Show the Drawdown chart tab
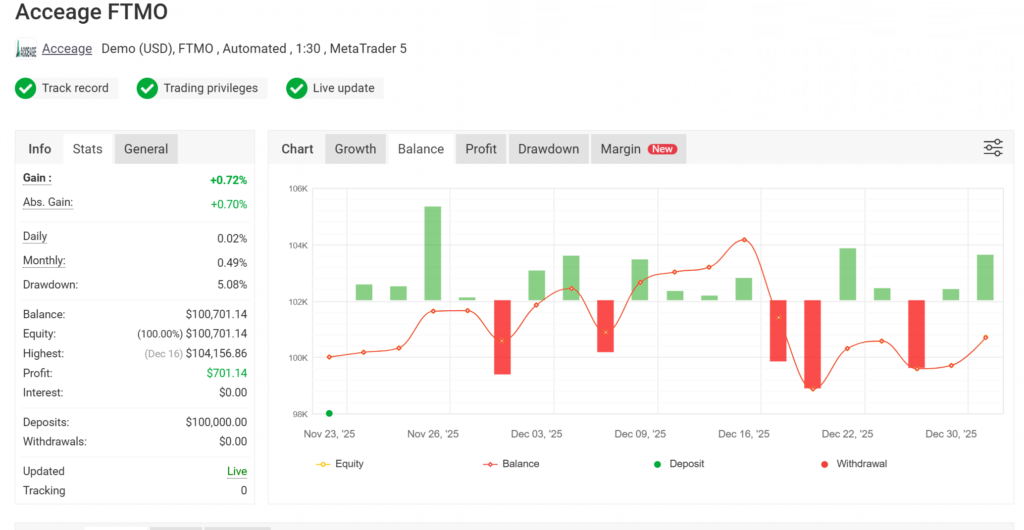 [x=548, y=149]
